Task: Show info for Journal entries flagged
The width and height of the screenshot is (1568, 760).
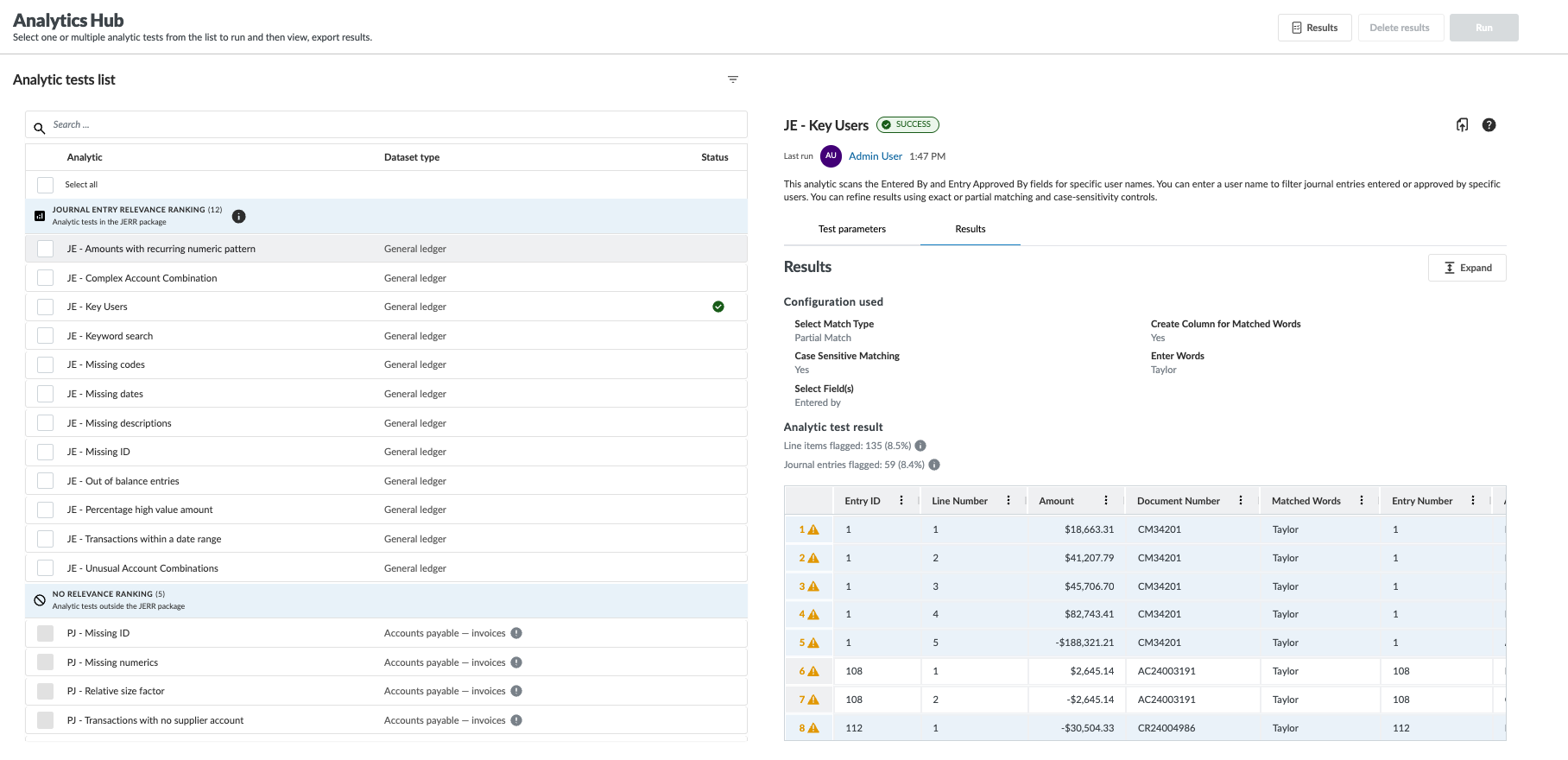Action: (x=934, y=465)
